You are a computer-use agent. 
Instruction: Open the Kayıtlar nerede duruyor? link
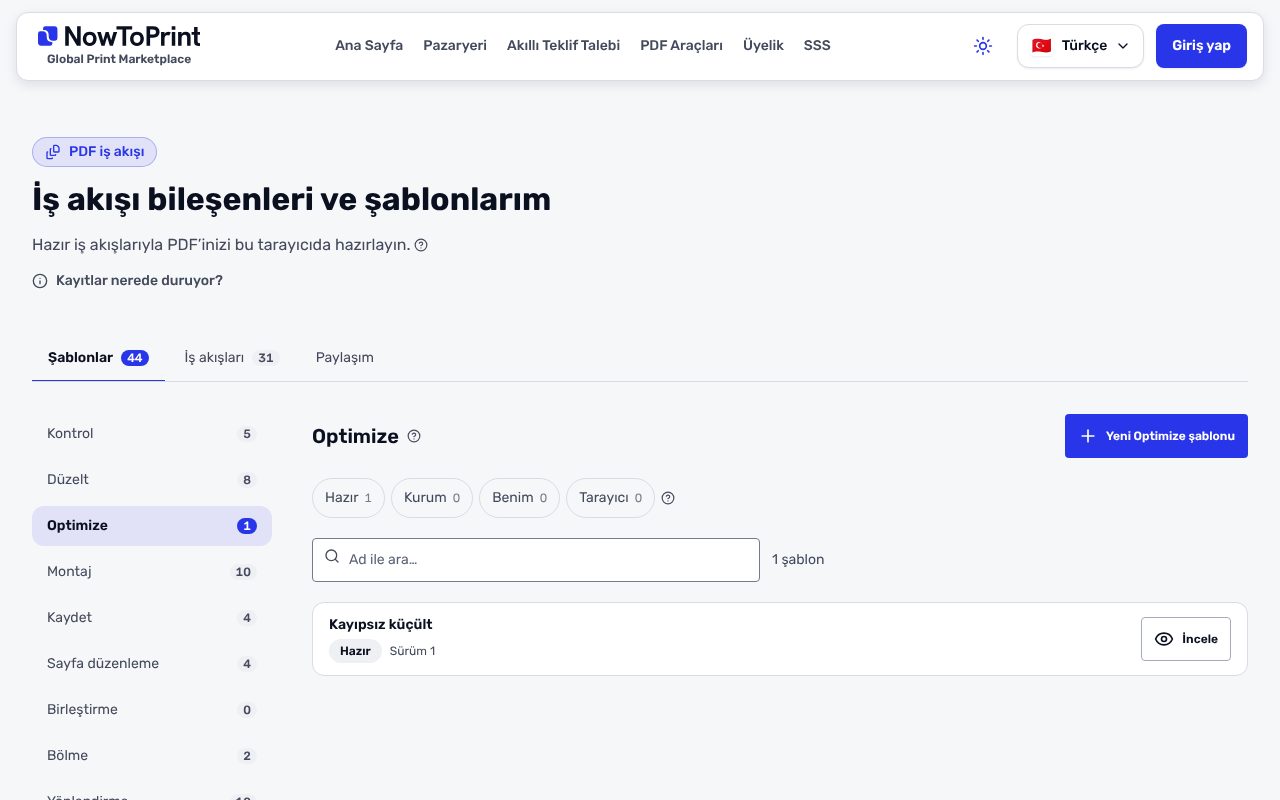(139, 280)
